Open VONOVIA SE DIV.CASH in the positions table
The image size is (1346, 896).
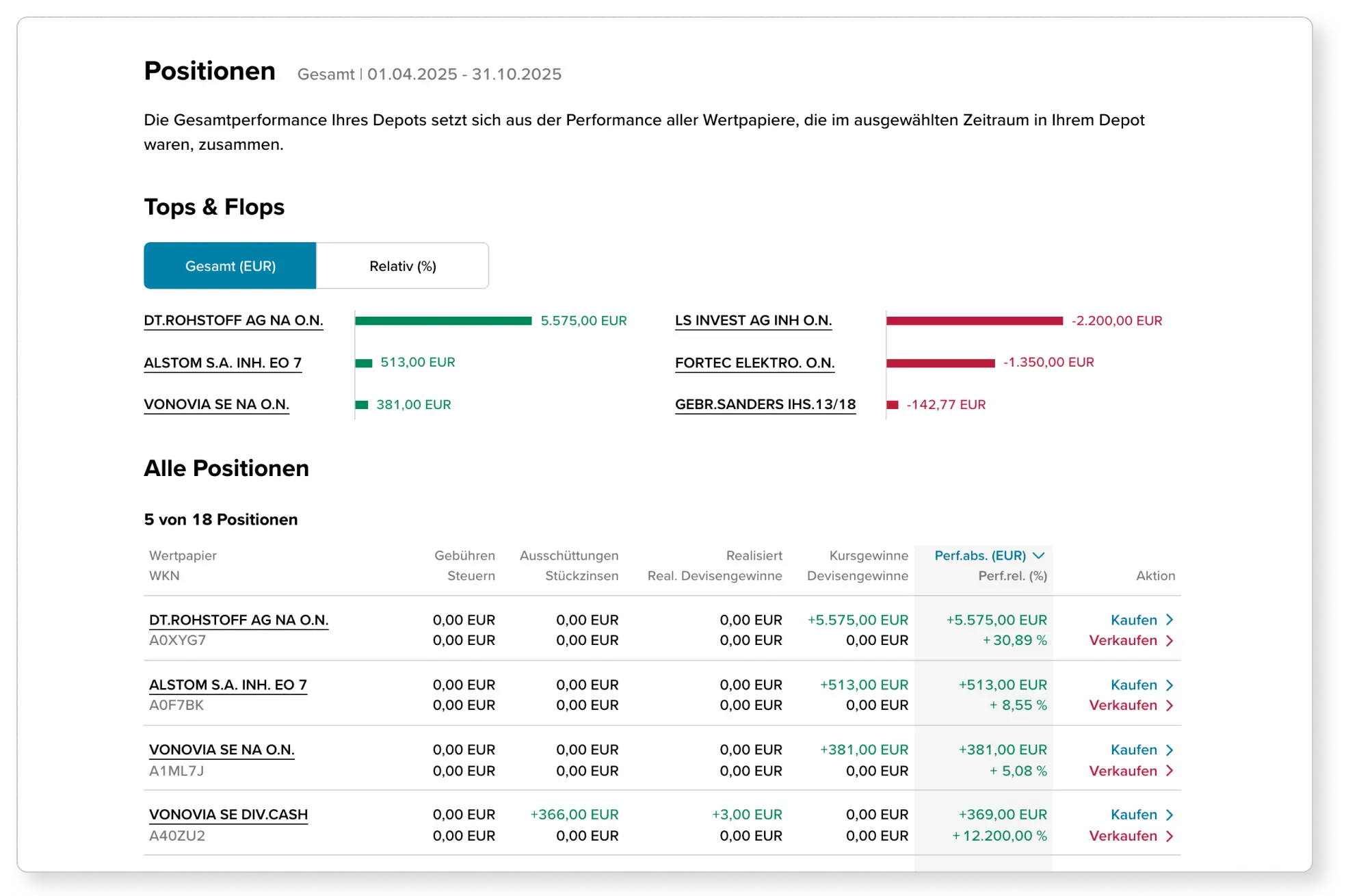point(228,815)
